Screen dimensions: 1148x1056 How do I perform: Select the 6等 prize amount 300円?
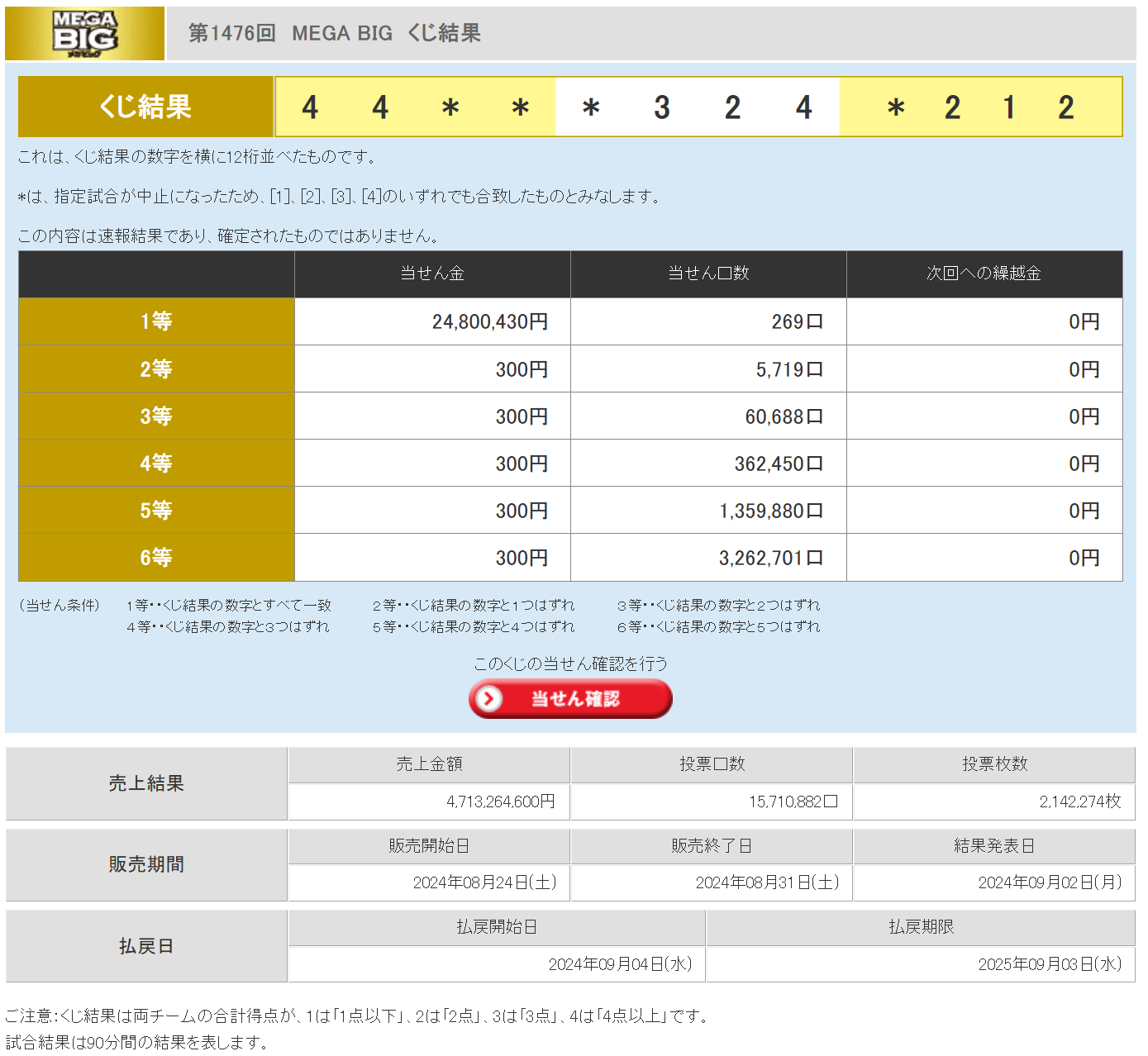[x=522, y=558]
